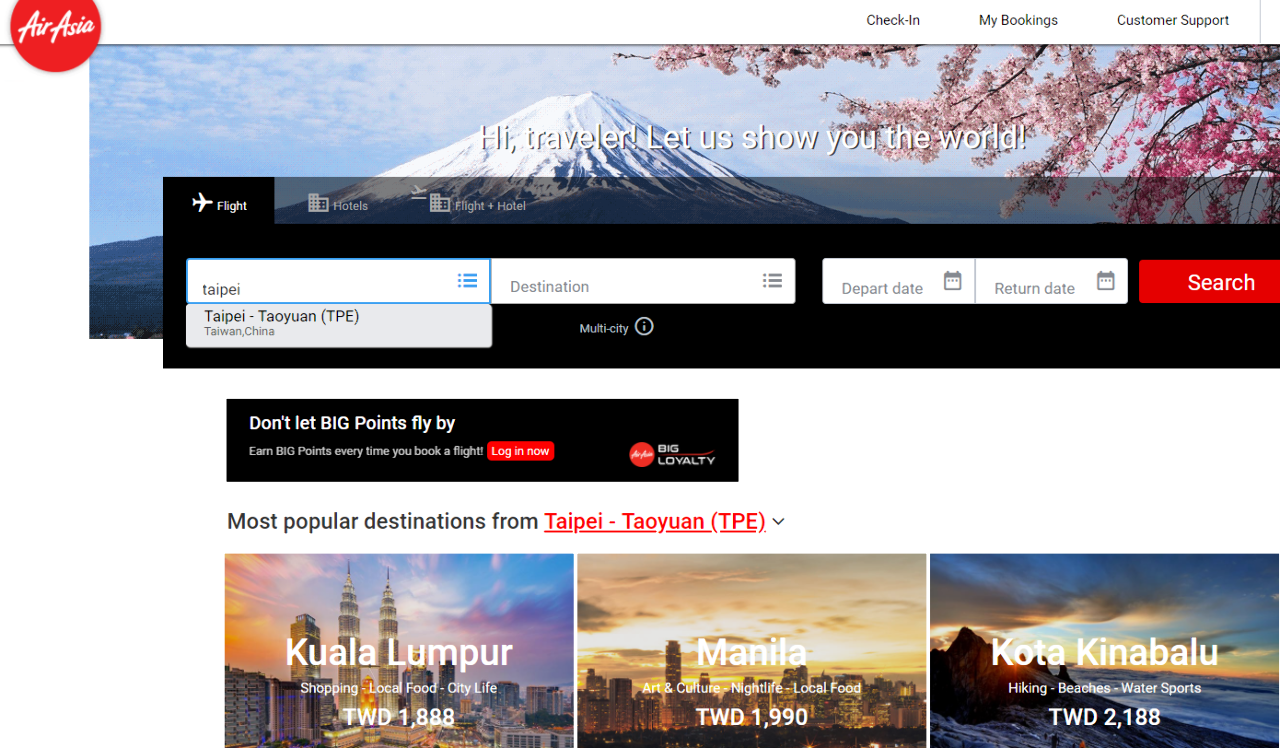Switch to the Flight + Hotel tab
This screenshot has width=1280, height=748.
[469, 201]
